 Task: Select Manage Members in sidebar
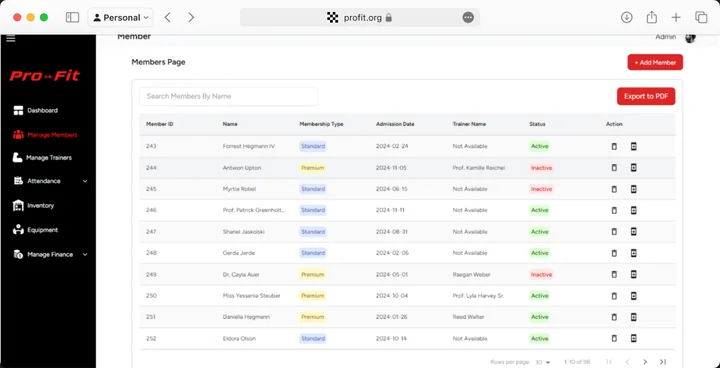pyautogui.click(x=45, y=135)
